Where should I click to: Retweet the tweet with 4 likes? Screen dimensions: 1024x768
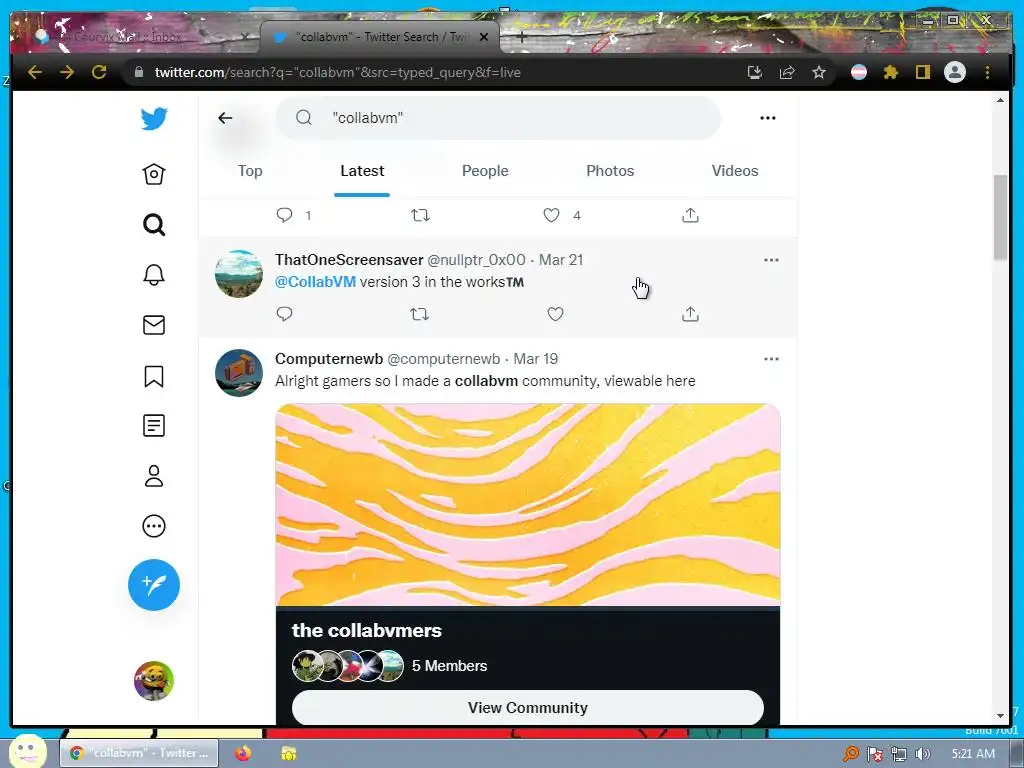tap(420, 215)
